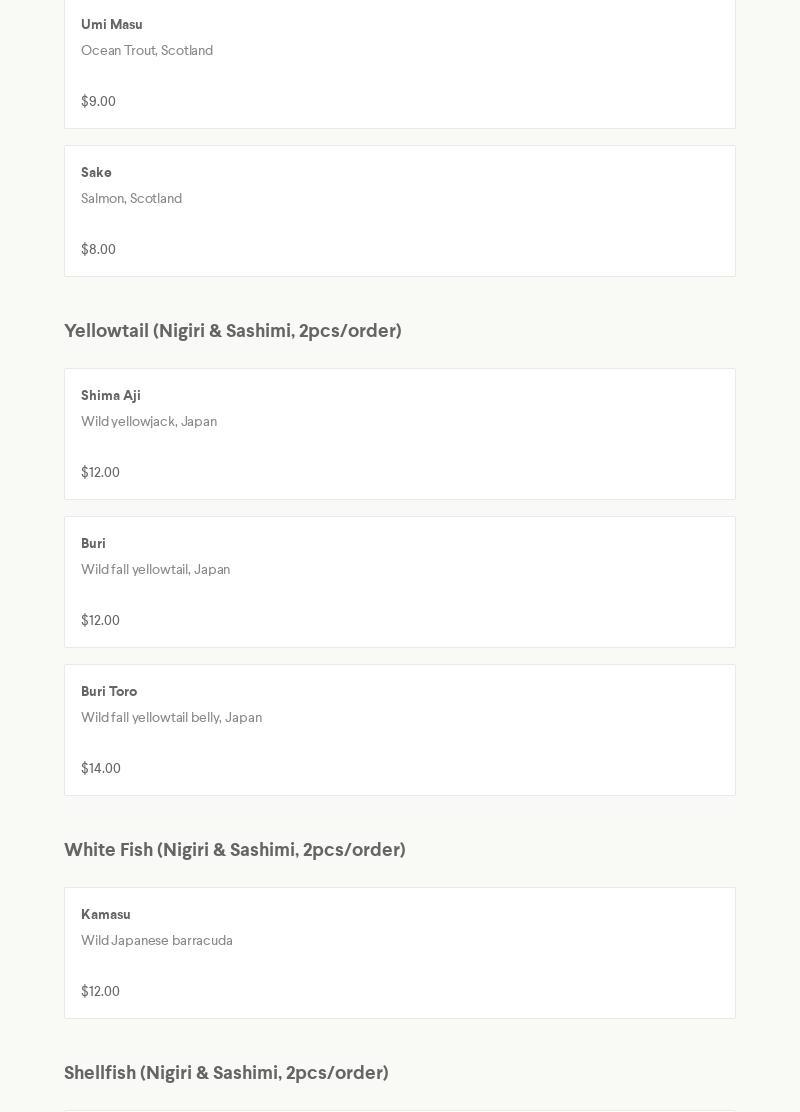Click the Yellowtail section heading

[233, 331]
